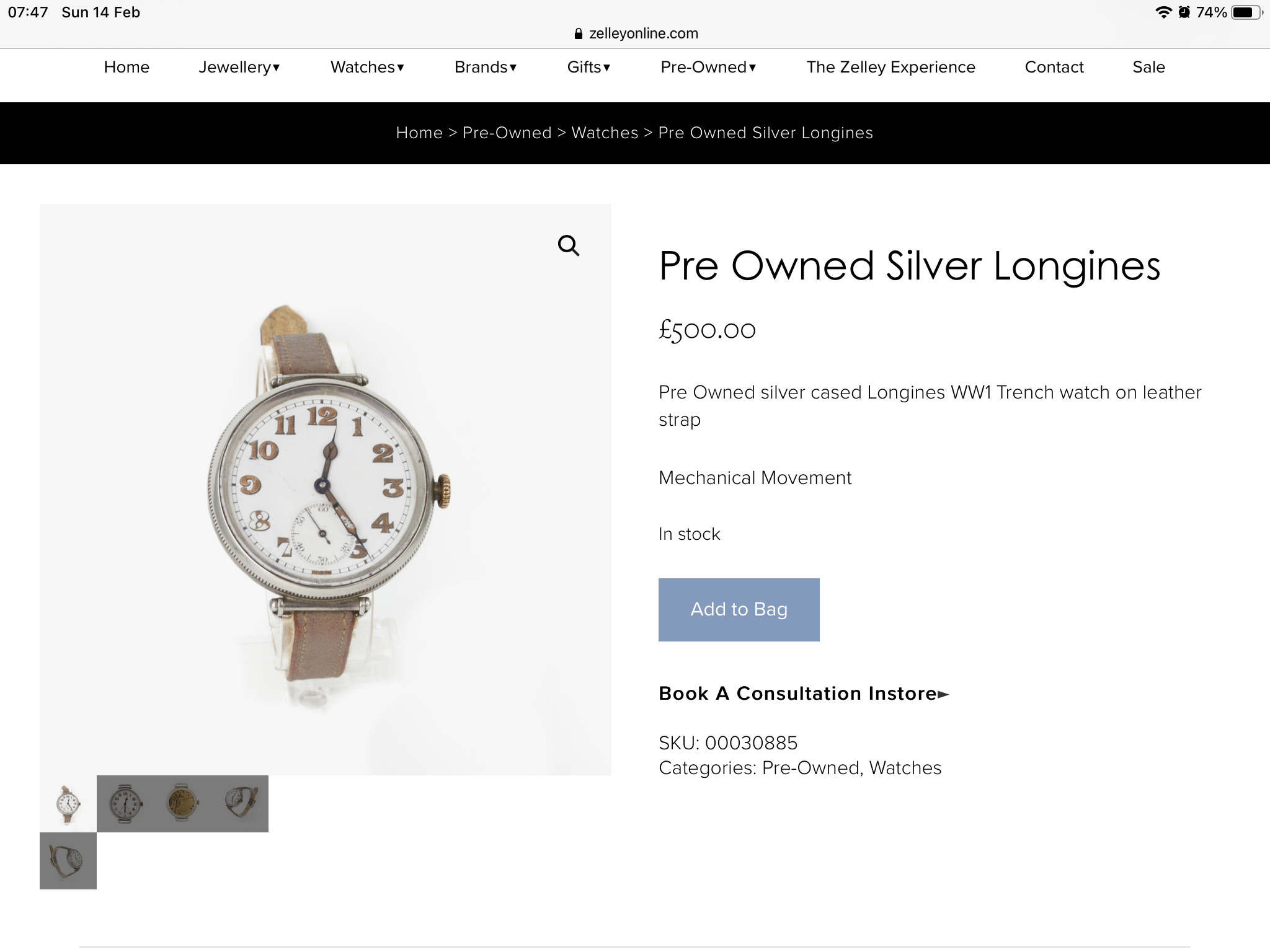1270x952 pixels.
Task: Expand the Jewellery dropdown menu
Action: [239, 67]
